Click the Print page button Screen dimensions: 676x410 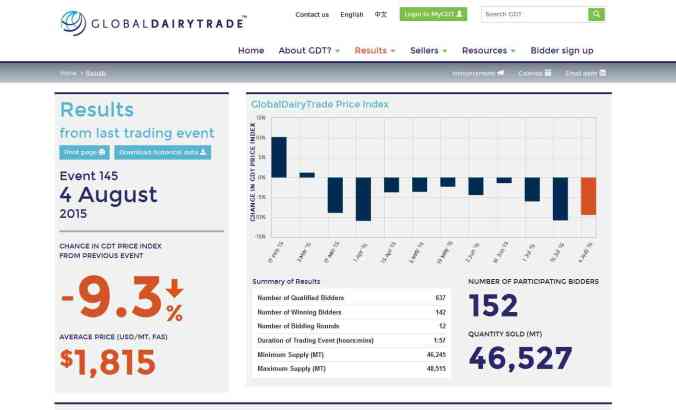pos(84,152)
